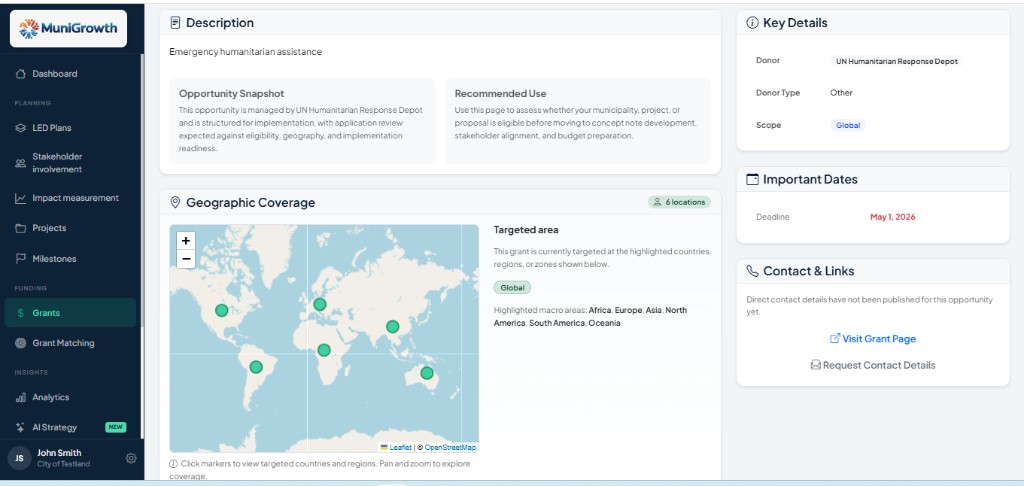This screenshot has height=486, width=1024.
Task: Click the Global tag under Targeted area
Action: pos(512,287)
